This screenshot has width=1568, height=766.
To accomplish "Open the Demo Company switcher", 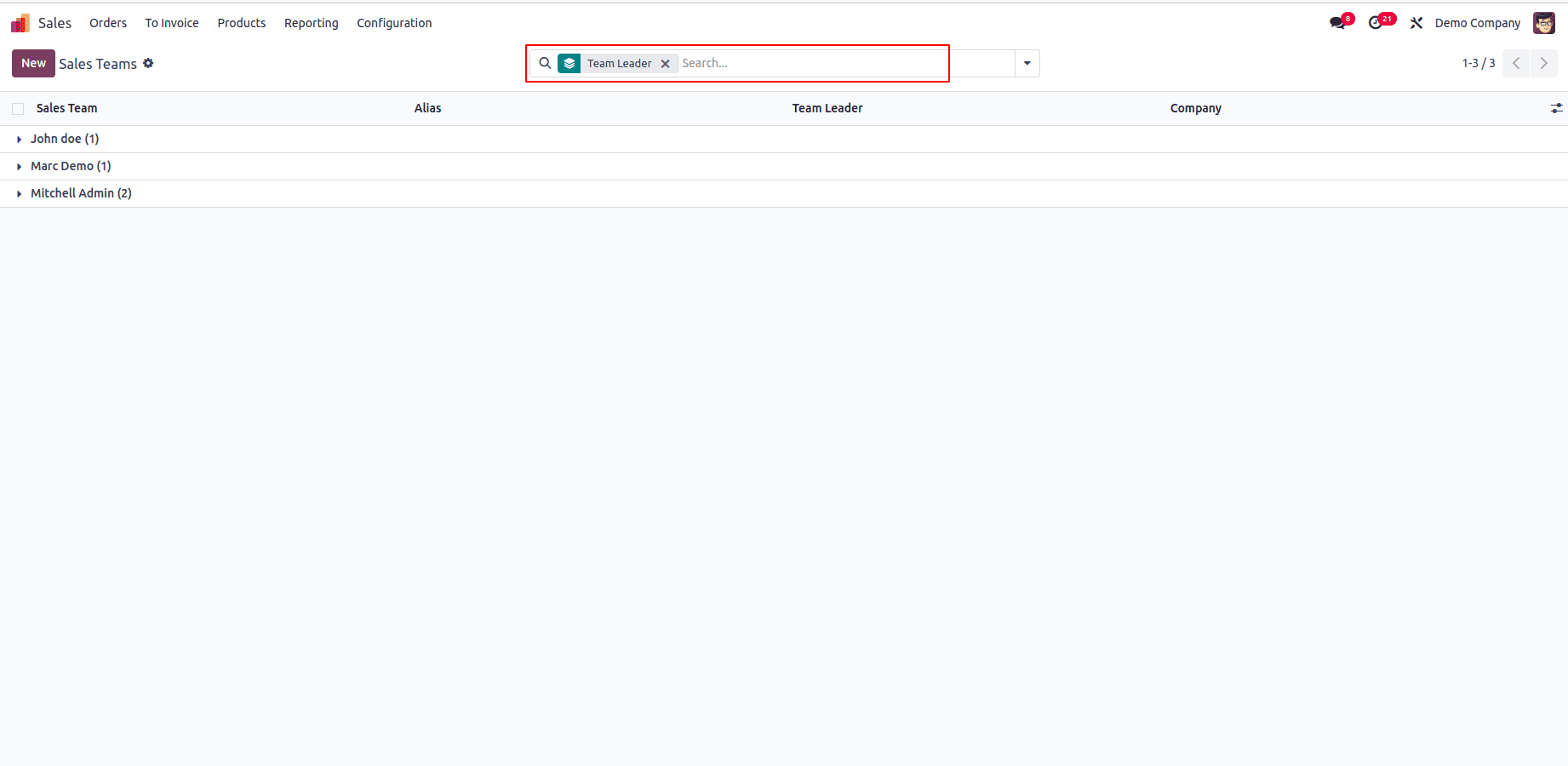I will click(x=1478, y=23).
